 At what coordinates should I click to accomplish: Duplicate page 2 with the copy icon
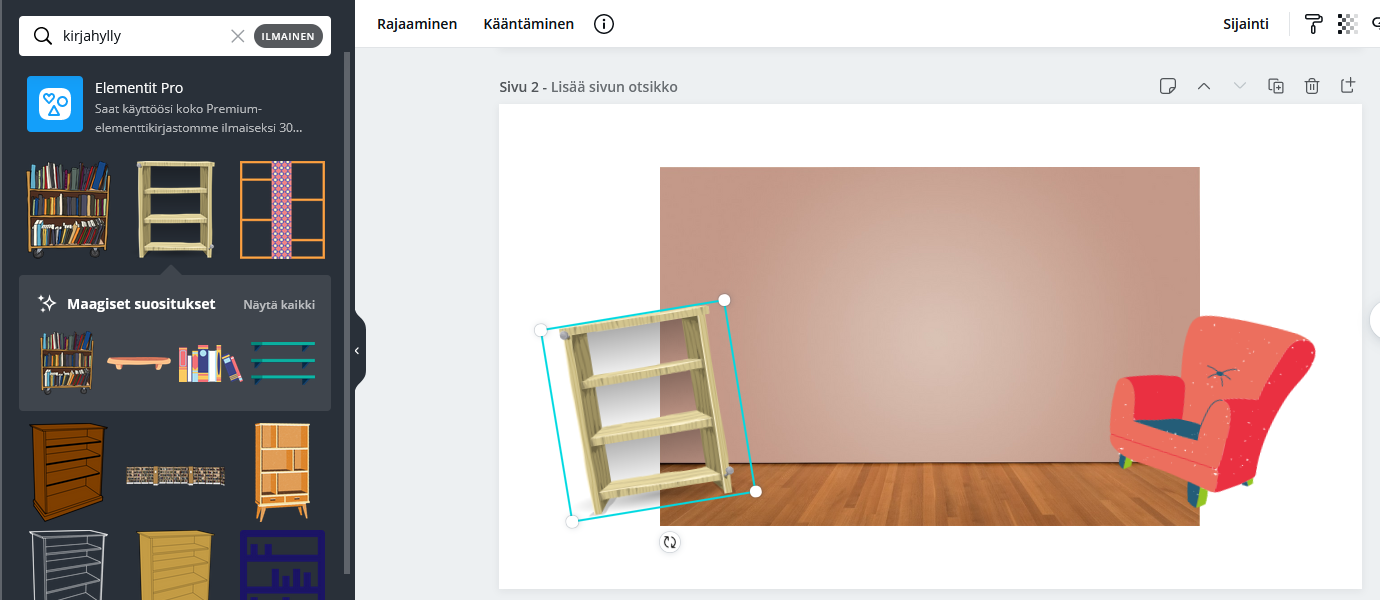pos(1276,86)
